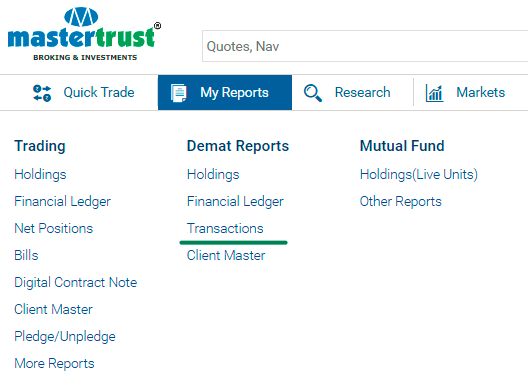
Task: Open Holdings under Trading
Action: click(x=40, y=174)
